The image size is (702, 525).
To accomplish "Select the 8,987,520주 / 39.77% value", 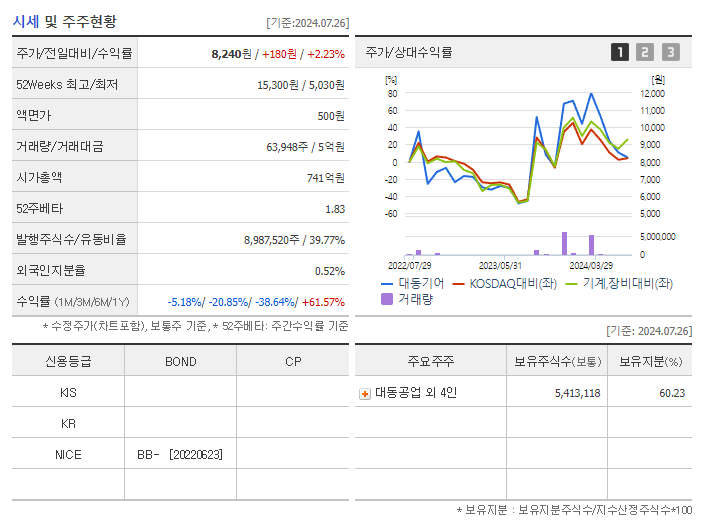I will click(294, 240).
